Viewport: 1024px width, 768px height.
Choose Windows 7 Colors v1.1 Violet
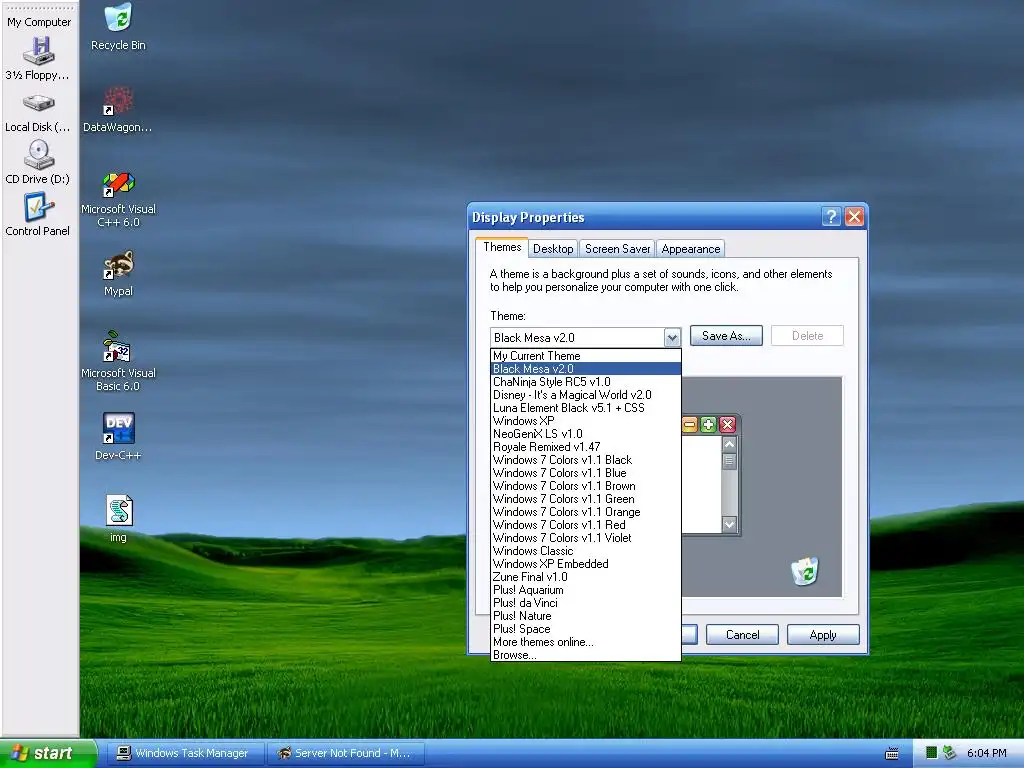pyautogui.click(x=586, y=538)
